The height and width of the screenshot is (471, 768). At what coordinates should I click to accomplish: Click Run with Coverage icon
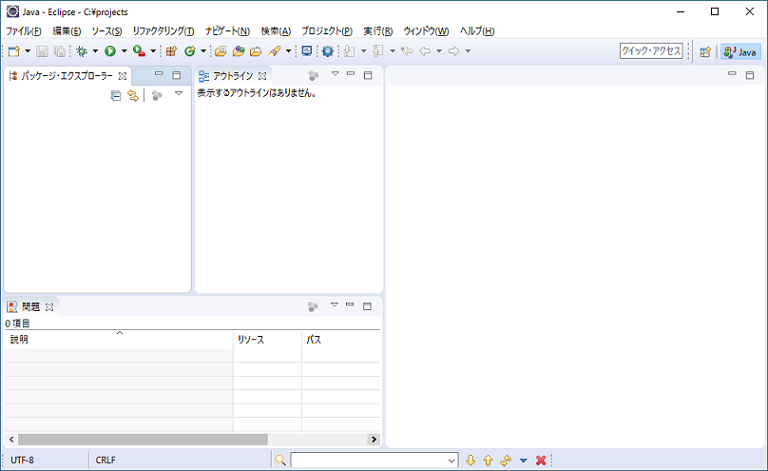(139, 51)
